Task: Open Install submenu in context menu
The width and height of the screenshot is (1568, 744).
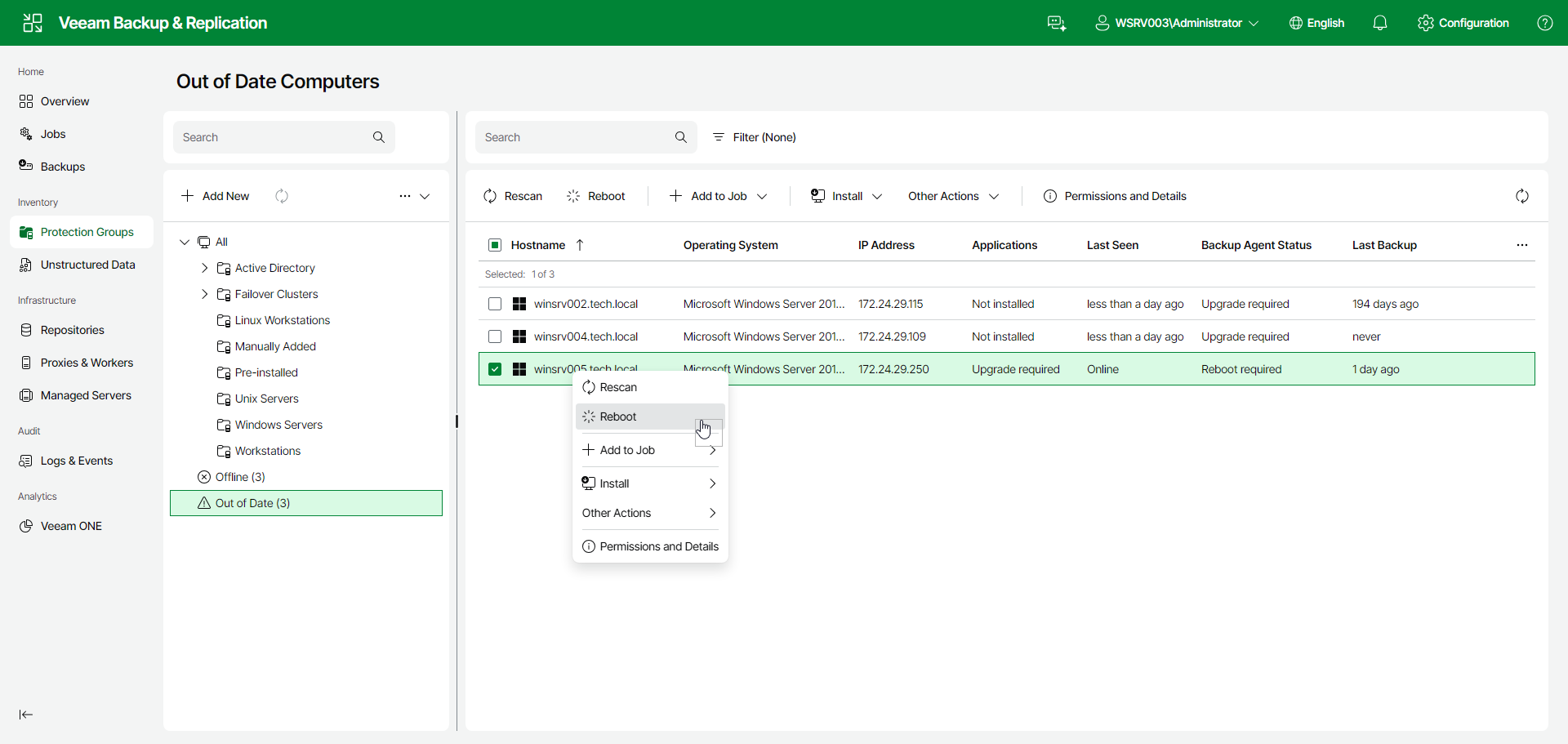Action: pos(650,483)
